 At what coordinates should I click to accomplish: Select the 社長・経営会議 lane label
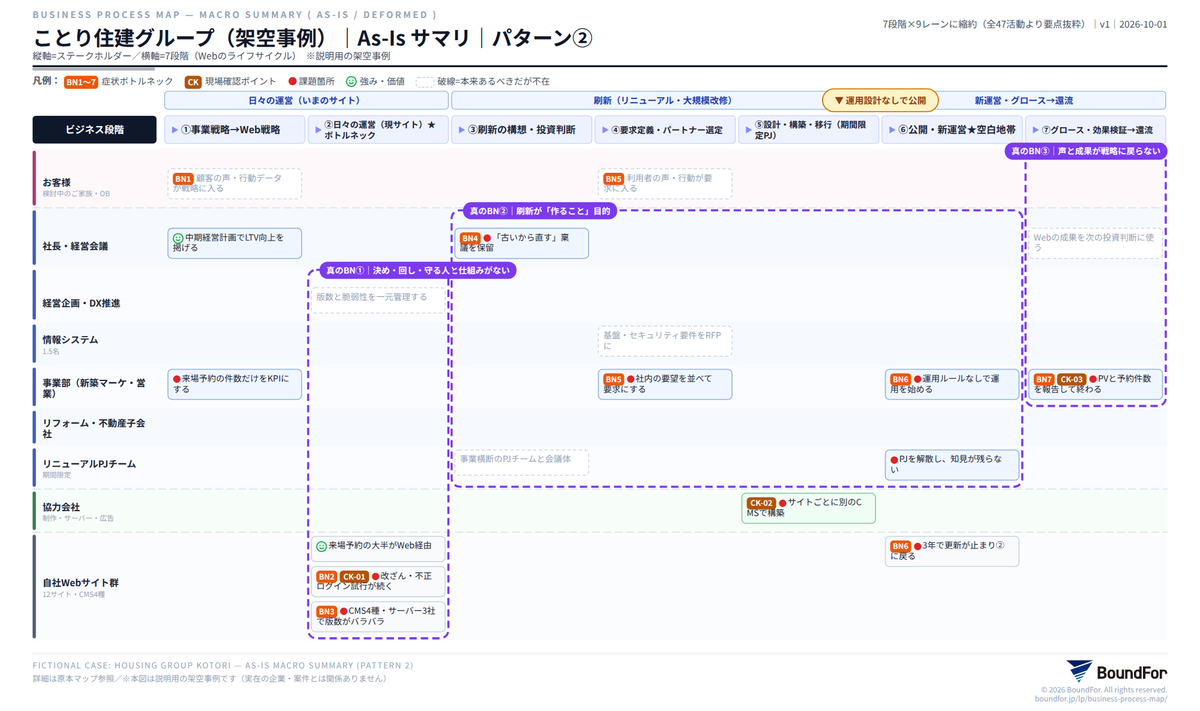(75, 246)
